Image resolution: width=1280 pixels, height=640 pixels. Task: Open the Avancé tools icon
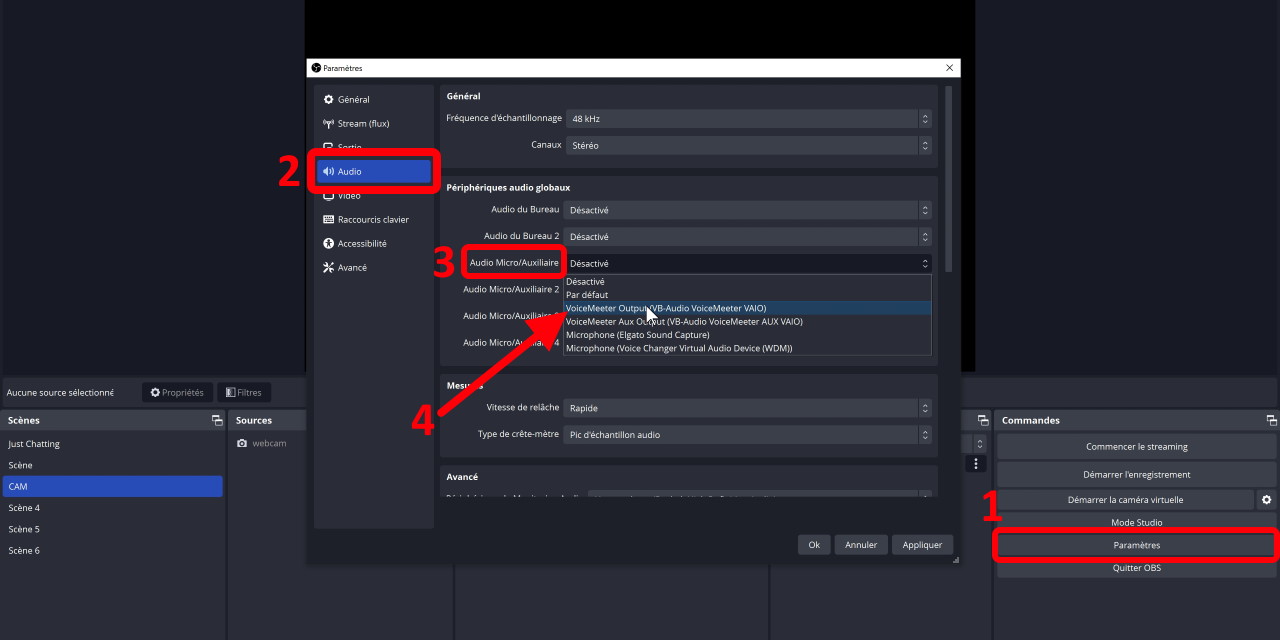click(328, 268)
